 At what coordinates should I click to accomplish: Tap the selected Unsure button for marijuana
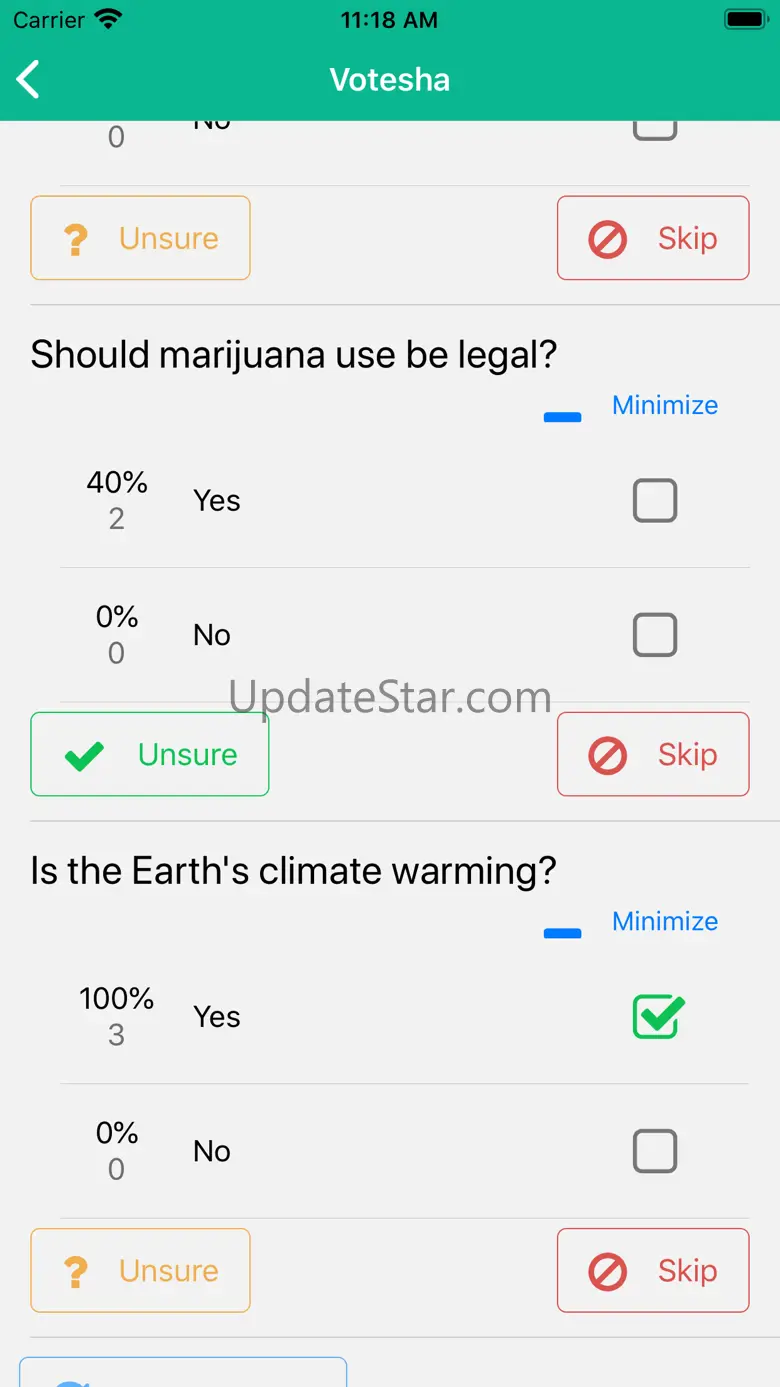click(x=150, y=754)
